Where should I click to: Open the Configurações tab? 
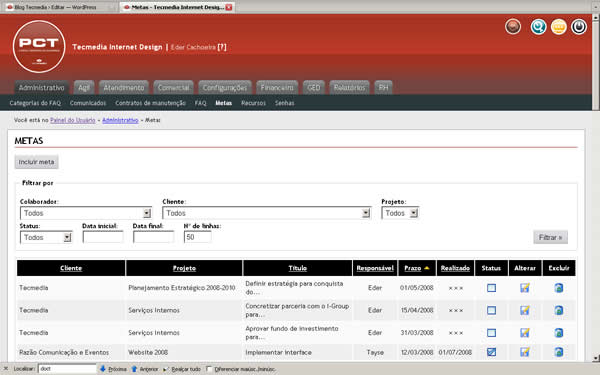pyautogui.click(x=225, y=88)
